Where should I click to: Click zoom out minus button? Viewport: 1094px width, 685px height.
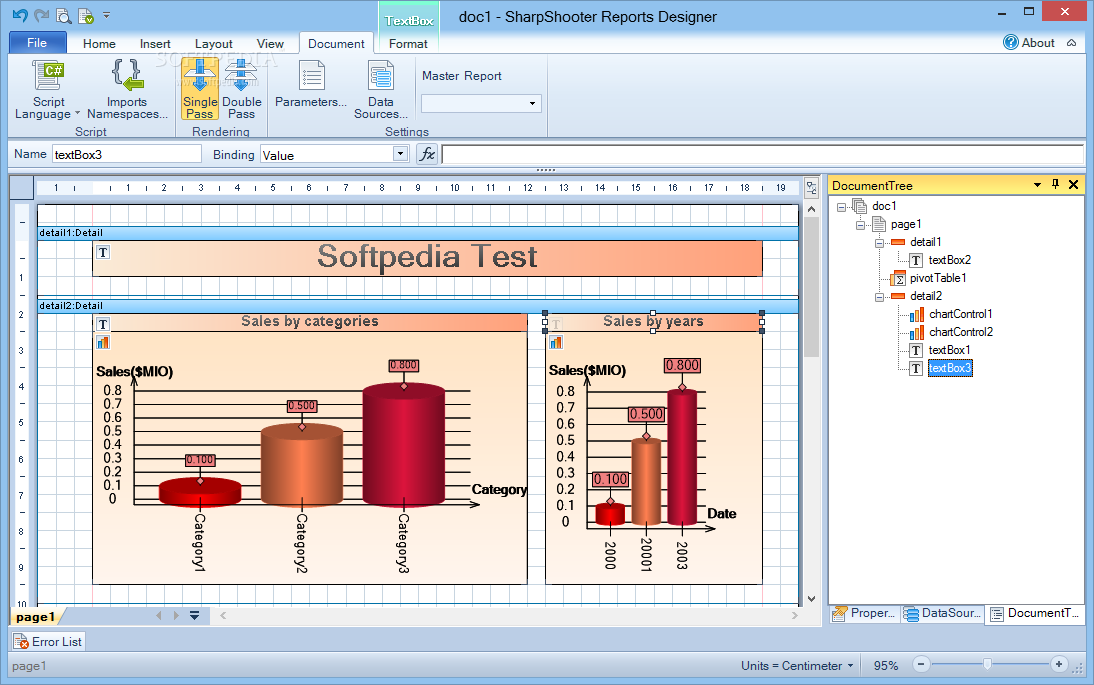(921, 664)
